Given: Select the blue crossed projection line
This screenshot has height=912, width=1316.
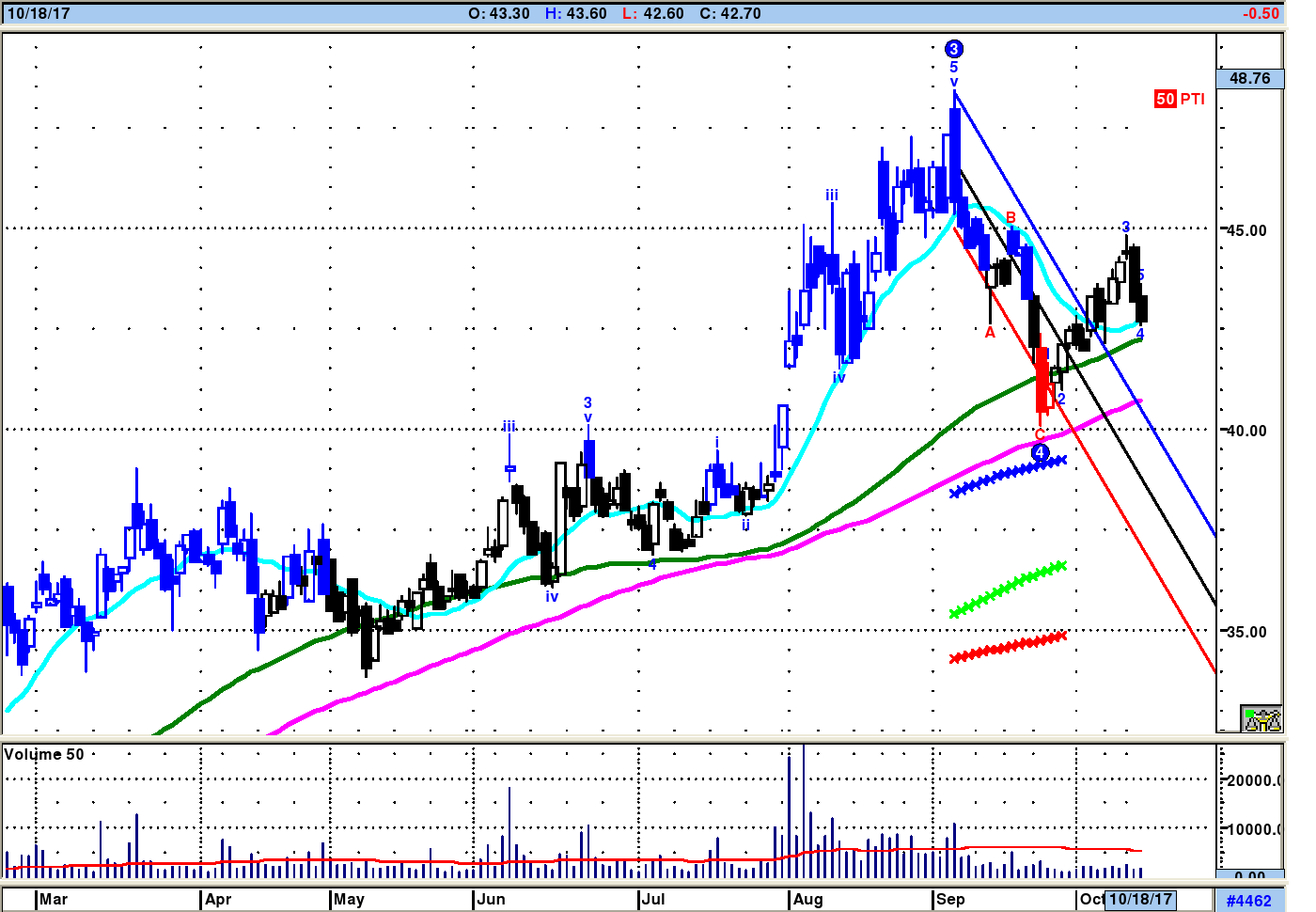Looking at the screenshot, I should (x=1009, y=476).
